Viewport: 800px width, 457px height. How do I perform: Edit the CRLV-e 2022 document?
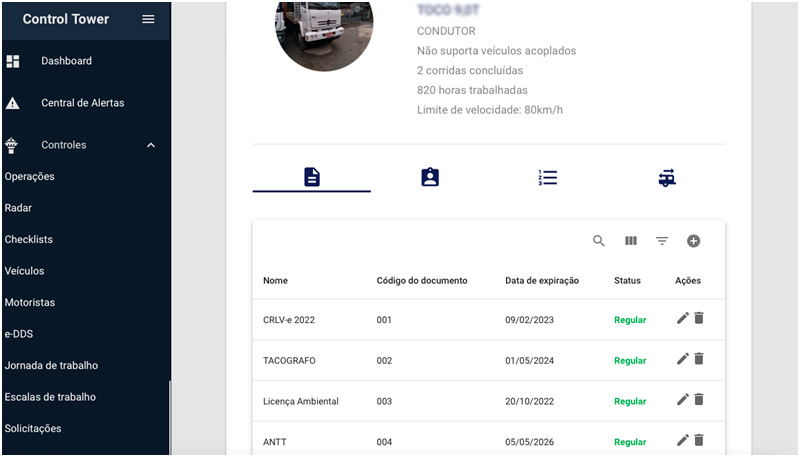(x=683, y=318)
